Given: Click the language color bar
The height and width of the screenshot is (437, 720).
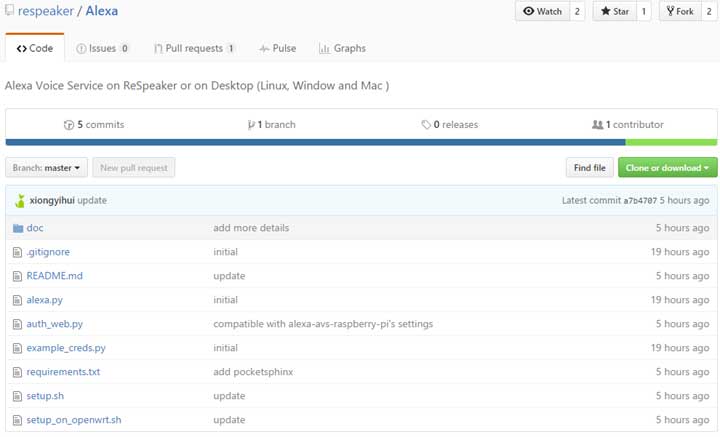Looking at the screenshot, I should coord(360,142).
